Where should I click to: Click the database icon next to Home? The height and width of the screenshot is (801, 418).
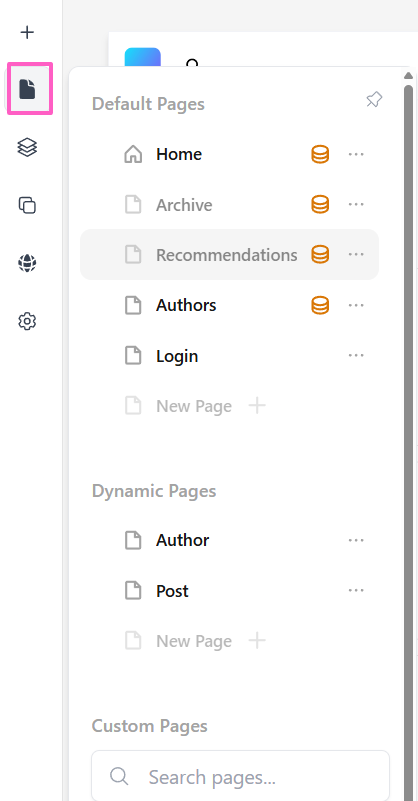(320, 154)
